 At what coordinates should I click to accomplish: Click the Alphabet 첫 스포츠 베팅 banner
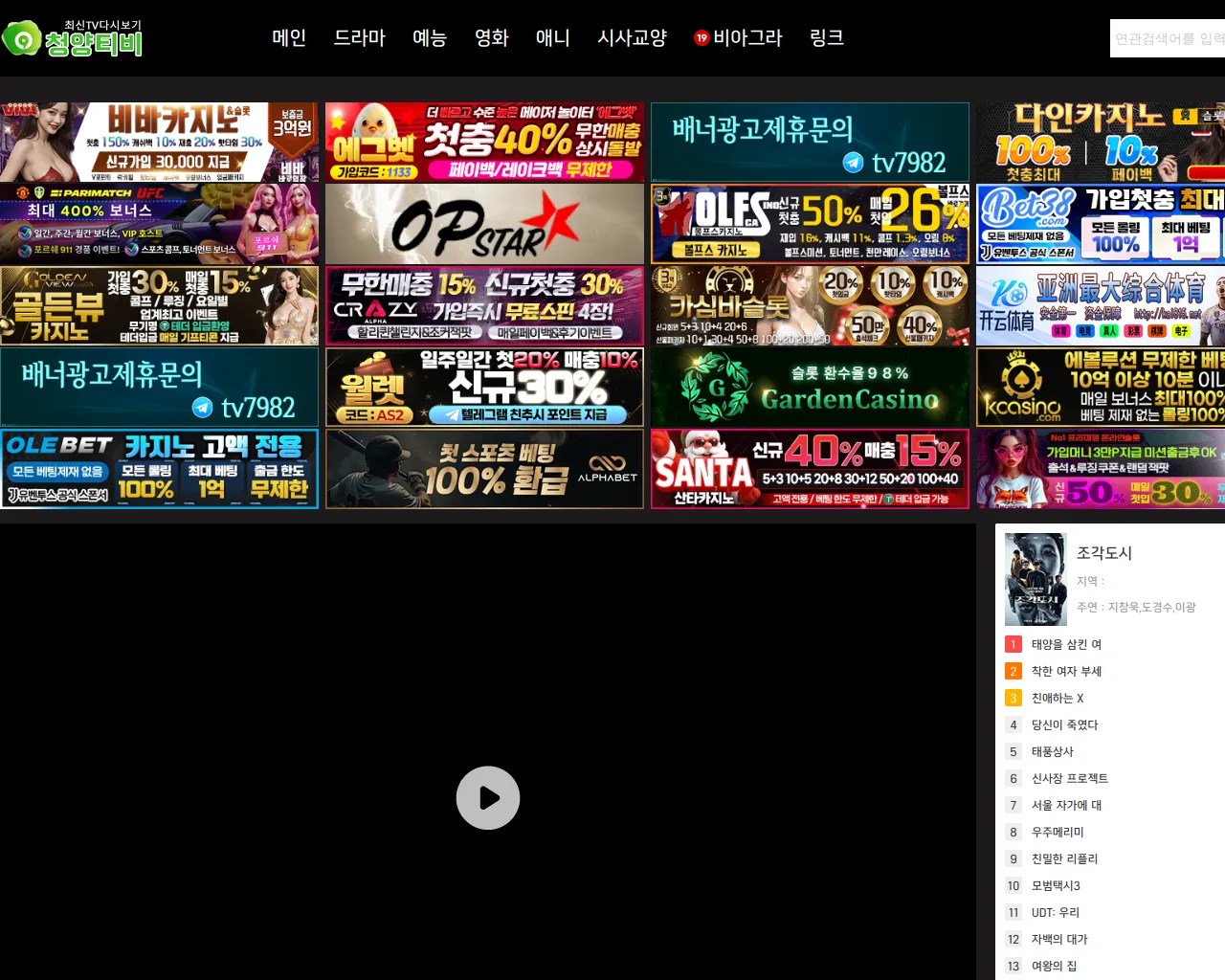(484, 469)
